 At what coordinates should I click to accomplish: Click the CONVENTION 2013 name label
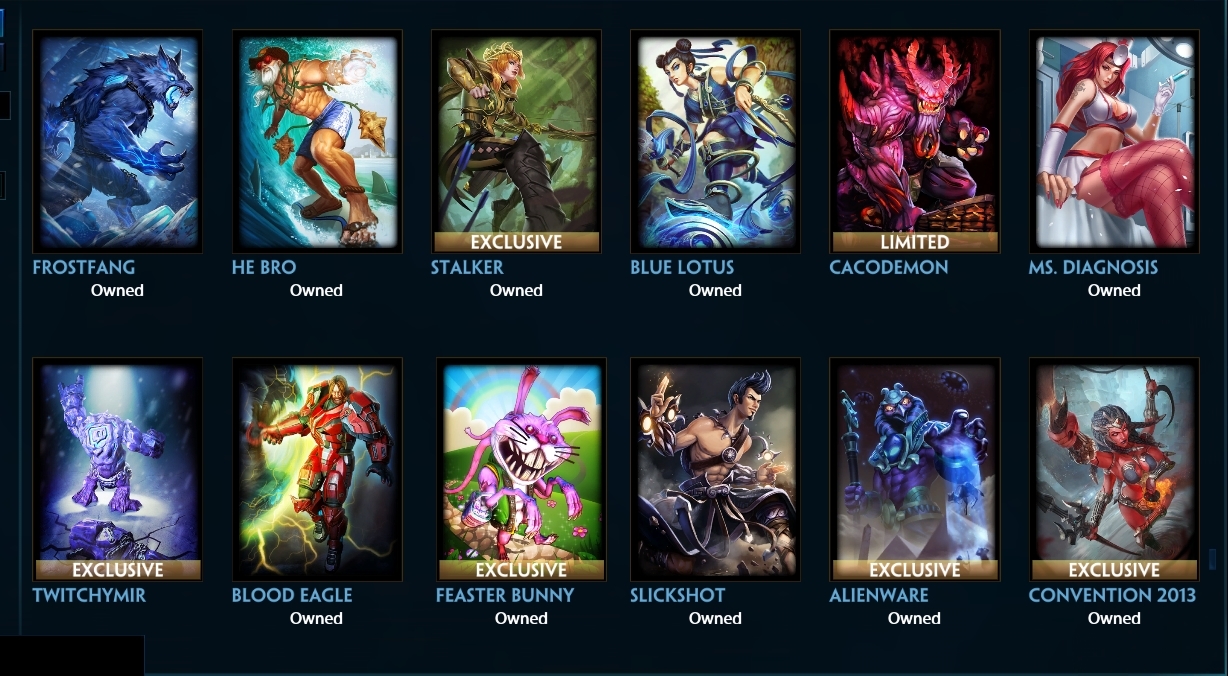click(1112, 595)
